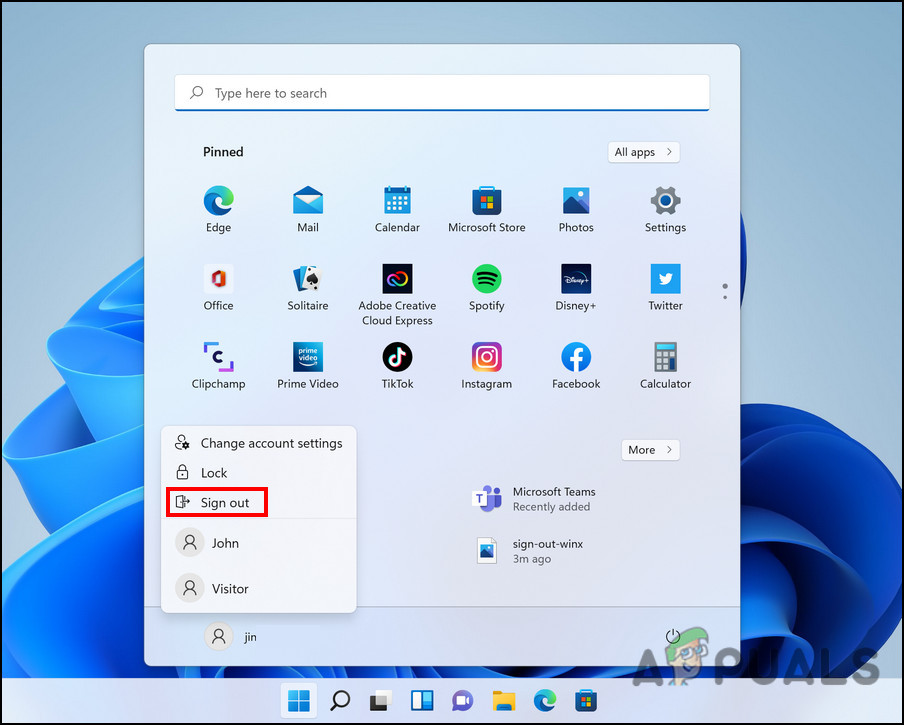This screenshot has width=904, height=725.
Task: Open the Edge pinned app
Action: (x=219, y=209)
